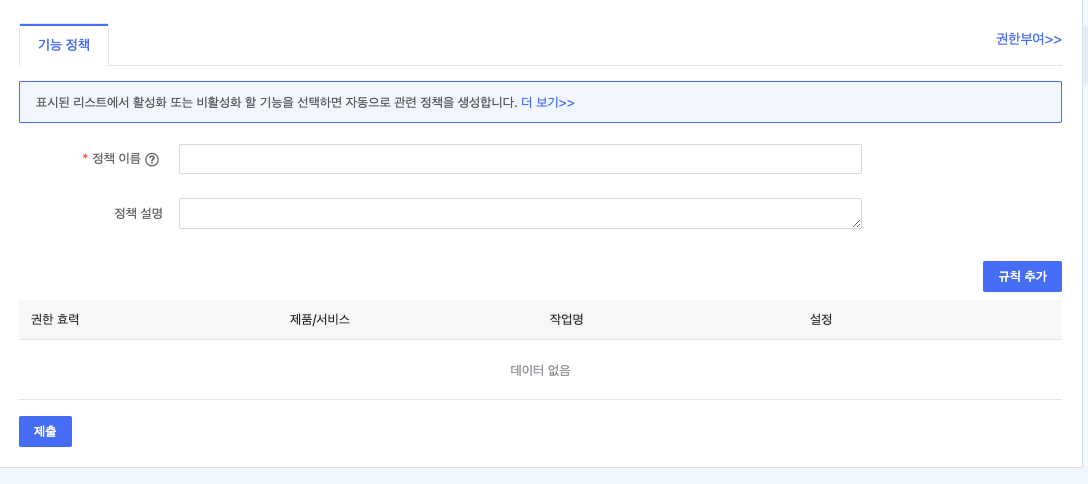Submit the form with 제출 button
Screen dimensions: 1088x484
tap(45, 431)
